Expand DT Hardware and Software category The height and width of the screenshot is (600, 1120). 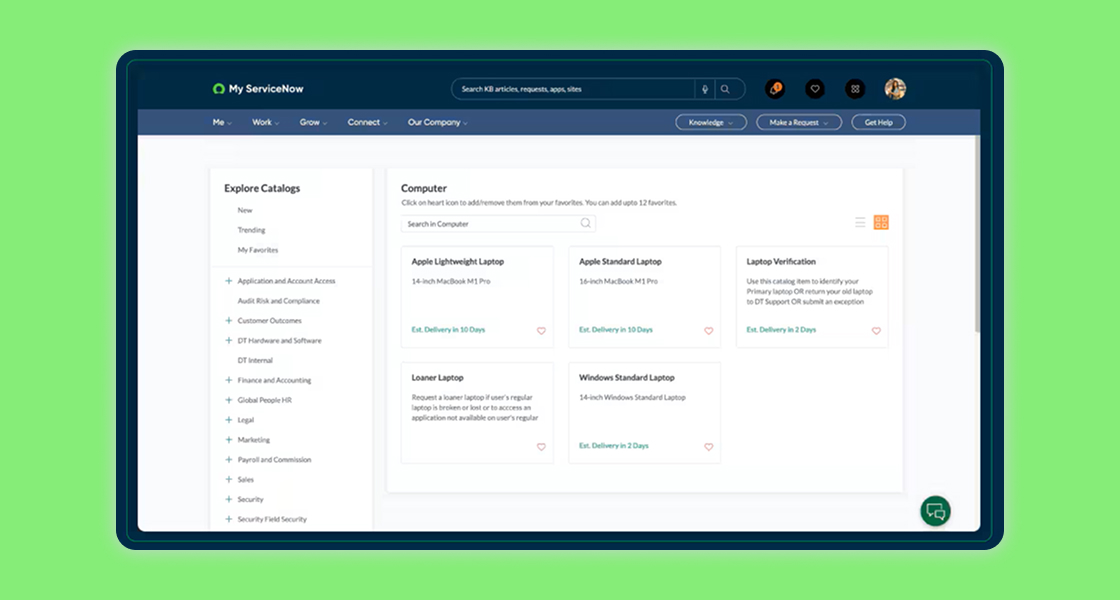coord(229,341)
